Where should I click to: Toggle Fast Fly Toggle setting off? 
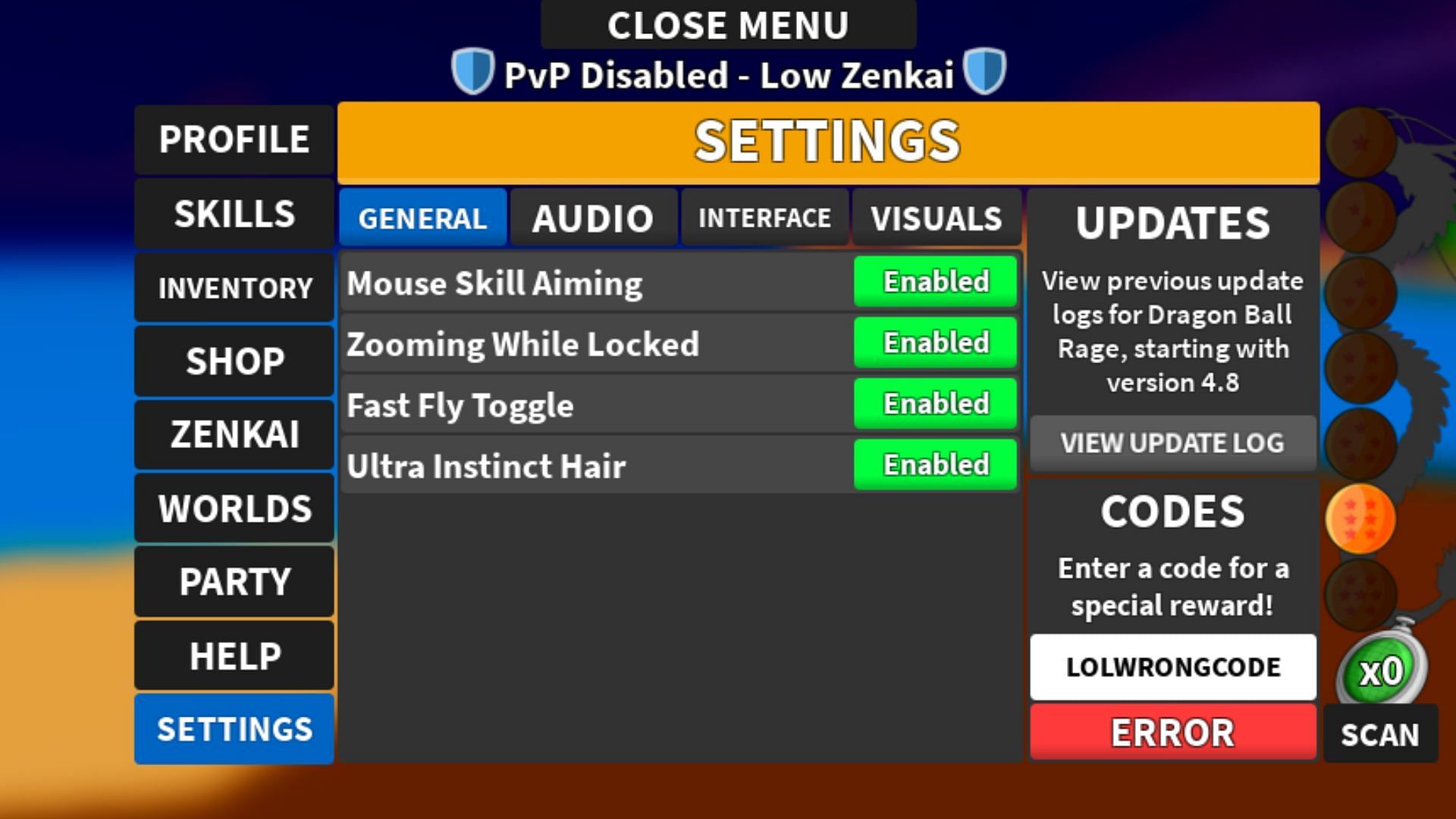[934, 404]
